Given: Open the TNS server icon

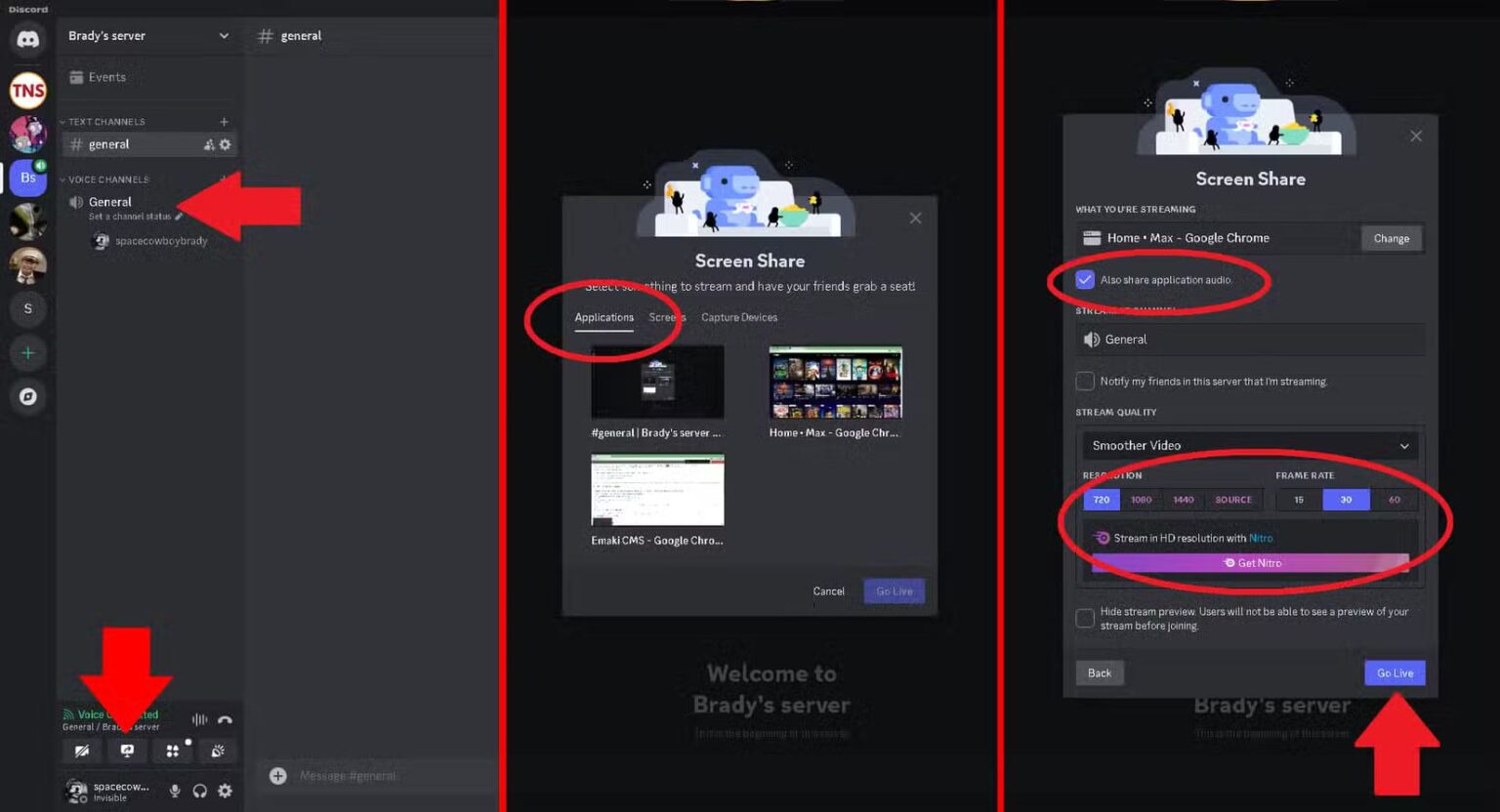Looking at the screenshot, I should coord(28,91).
